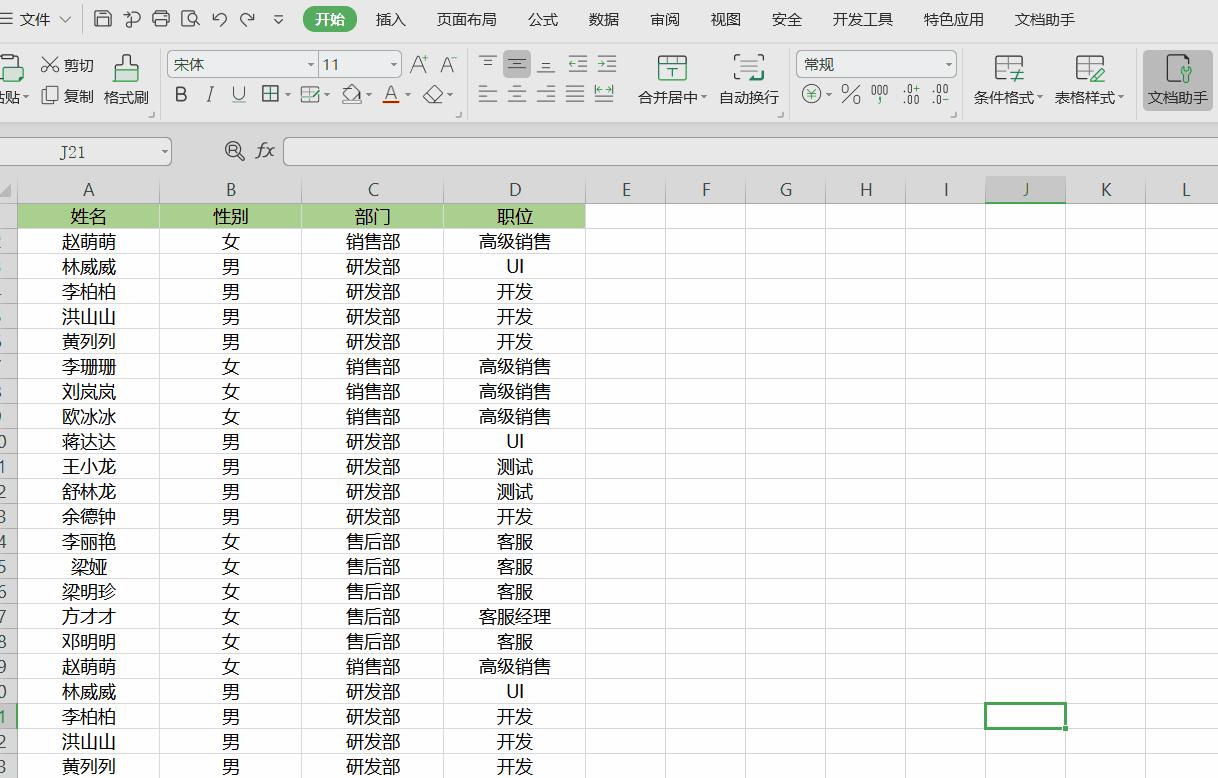The height and width of the screenshot is (778, 1218).
Task: Toggle underline formatting
Action: click(x=239, y=94)
